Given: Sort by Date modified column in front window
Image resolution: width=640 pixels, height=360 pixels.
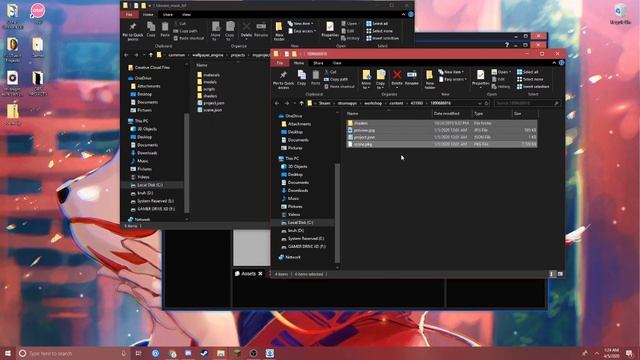Looking at the screenshot, I should [452, 113].
